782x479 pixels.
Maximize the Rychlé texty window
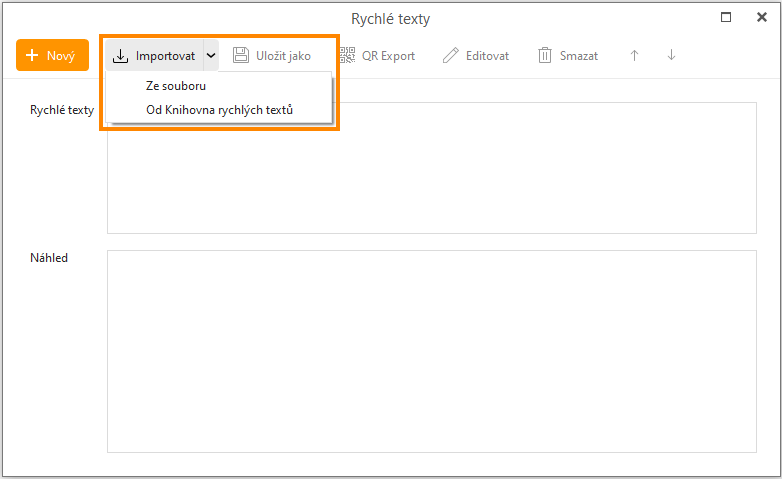tap(727, 17)
